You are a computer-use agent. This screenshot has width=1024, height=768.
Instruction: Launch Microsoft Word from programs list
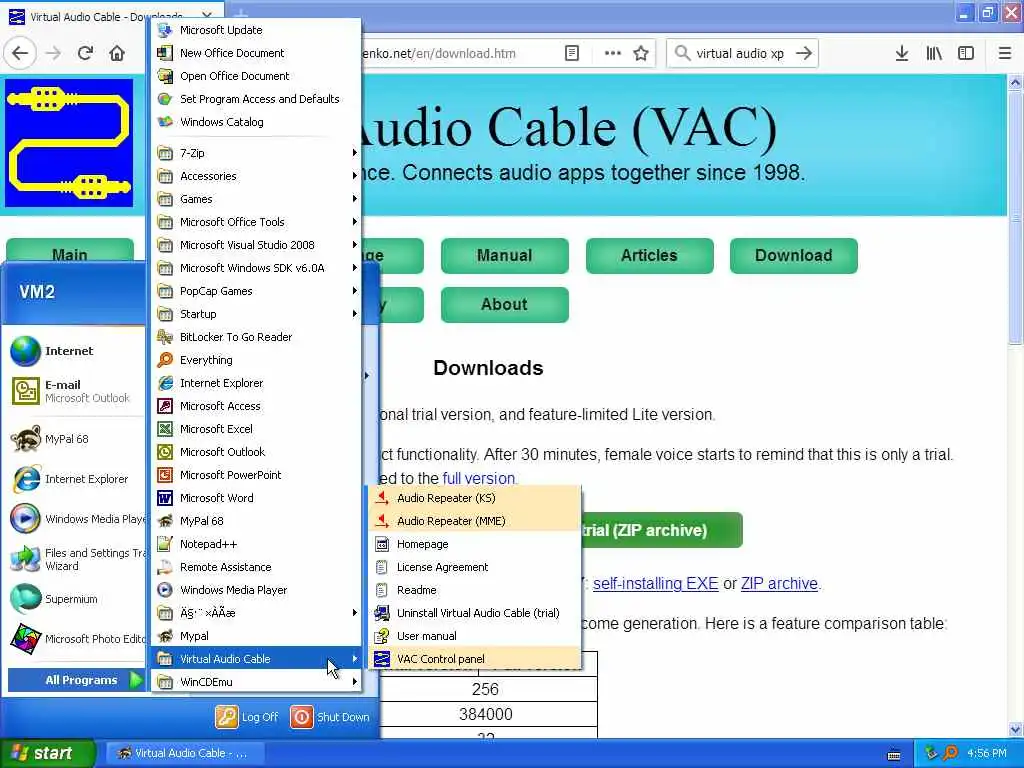pos(257,498)
